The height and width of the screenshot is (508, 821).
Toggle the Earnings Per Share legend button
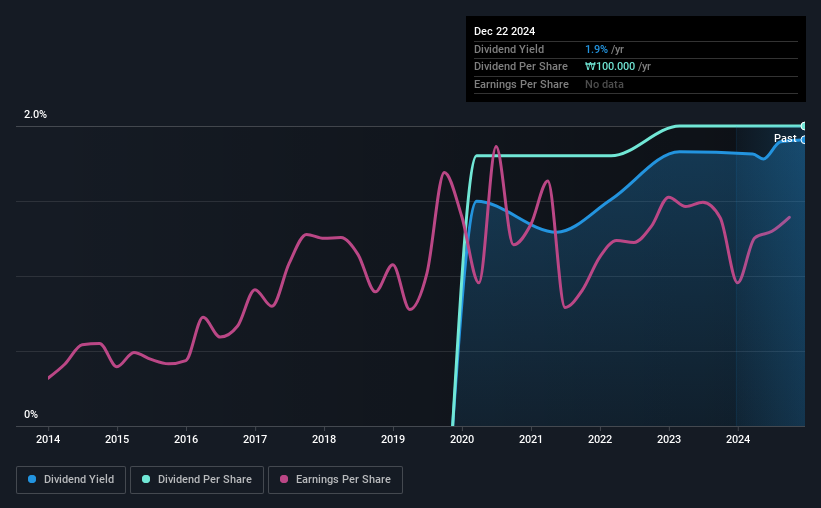(335, 480)
